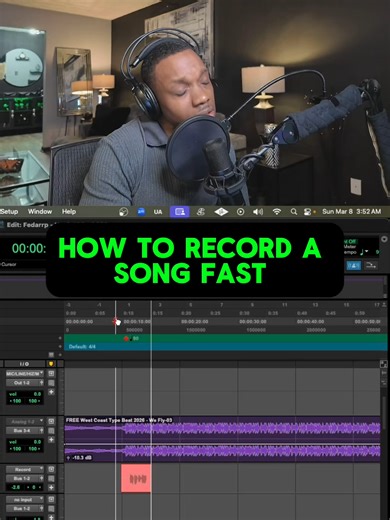Click the -2.6 volume value field
Screen dimensions: 390x520
[x=15, y=487]
